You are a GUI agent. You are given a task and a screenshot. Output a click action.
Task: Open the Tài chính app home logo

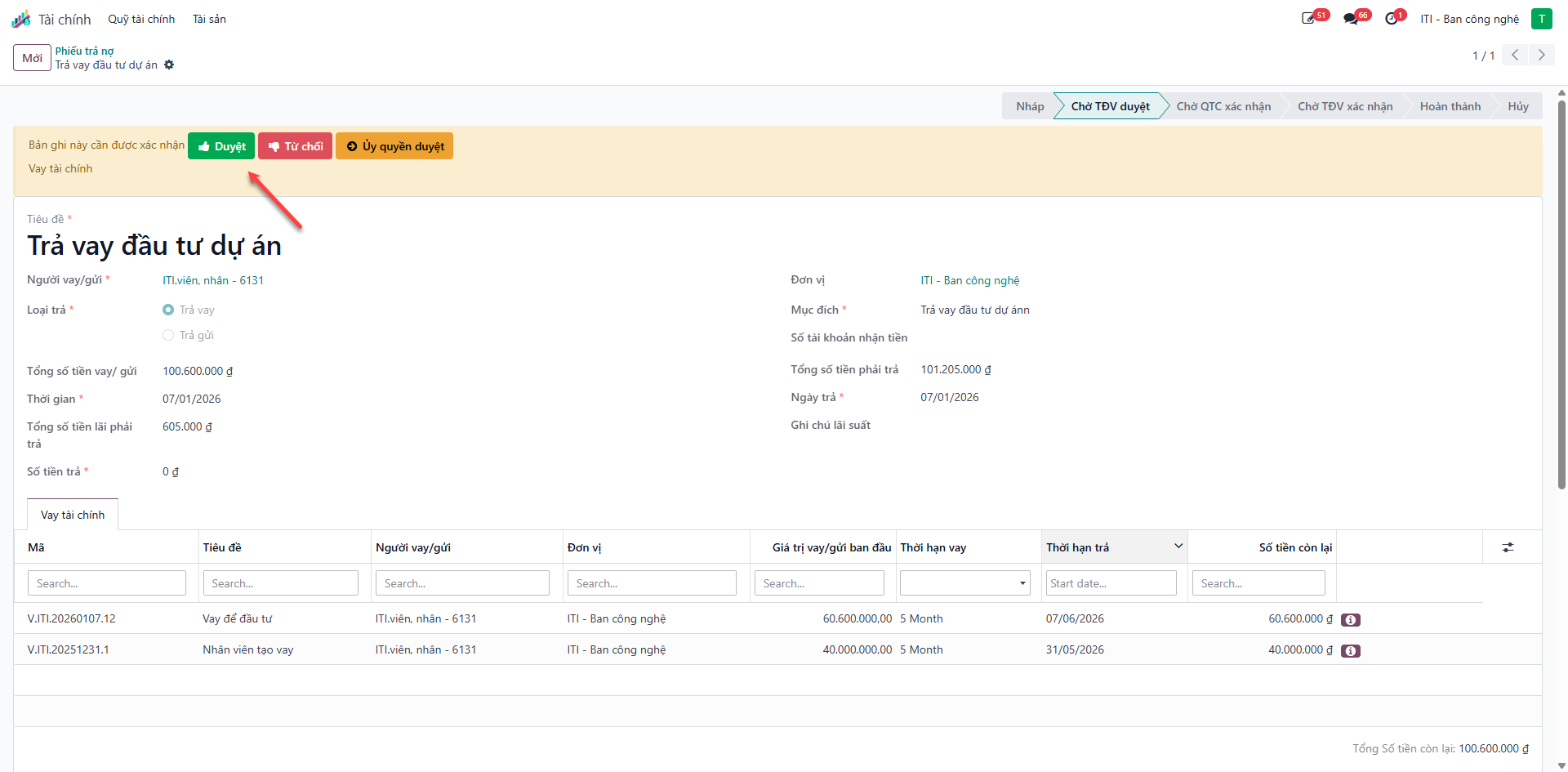tap(21, 19)
